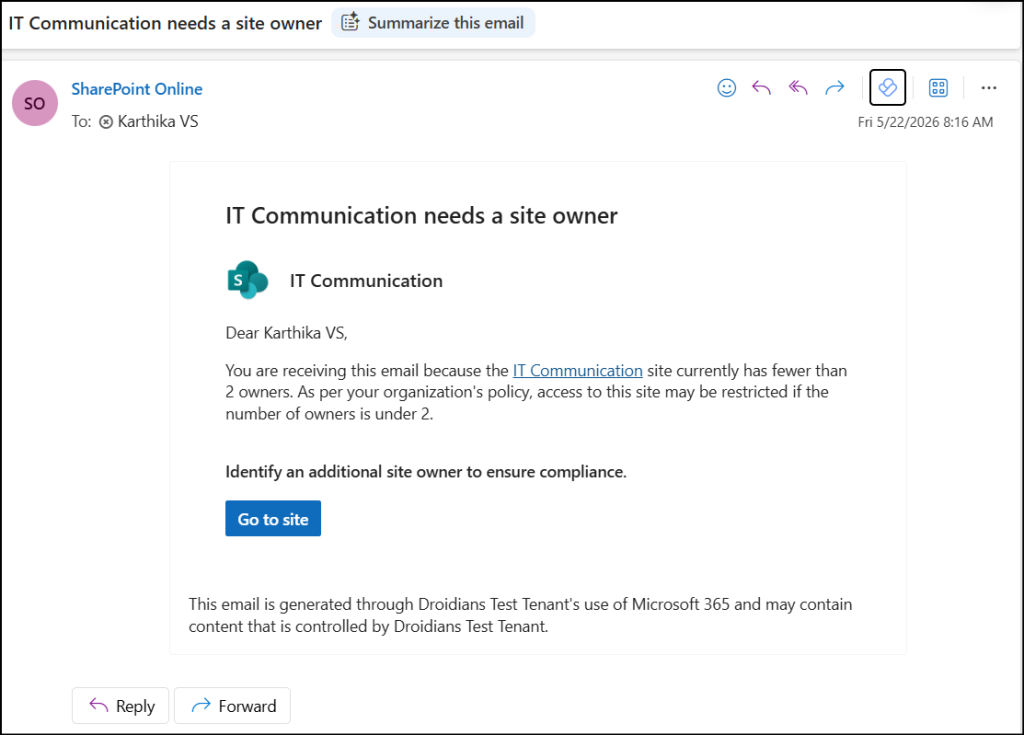The height and width of the screenshot is (735, 1024).
Task: Click the IT Communication site name heading
Action: 366,281
